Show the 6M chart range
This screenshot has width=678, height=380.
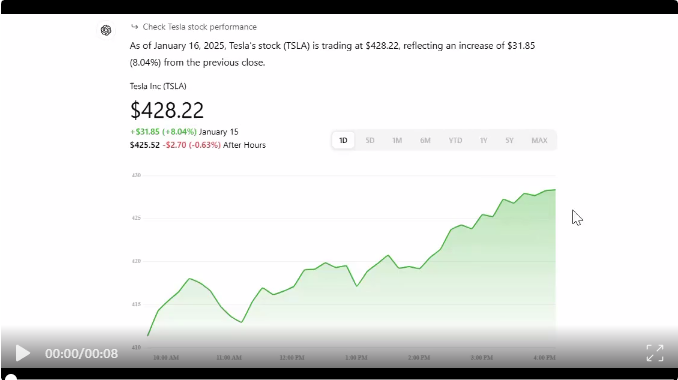pyautogui.click(x=425, y=140)
